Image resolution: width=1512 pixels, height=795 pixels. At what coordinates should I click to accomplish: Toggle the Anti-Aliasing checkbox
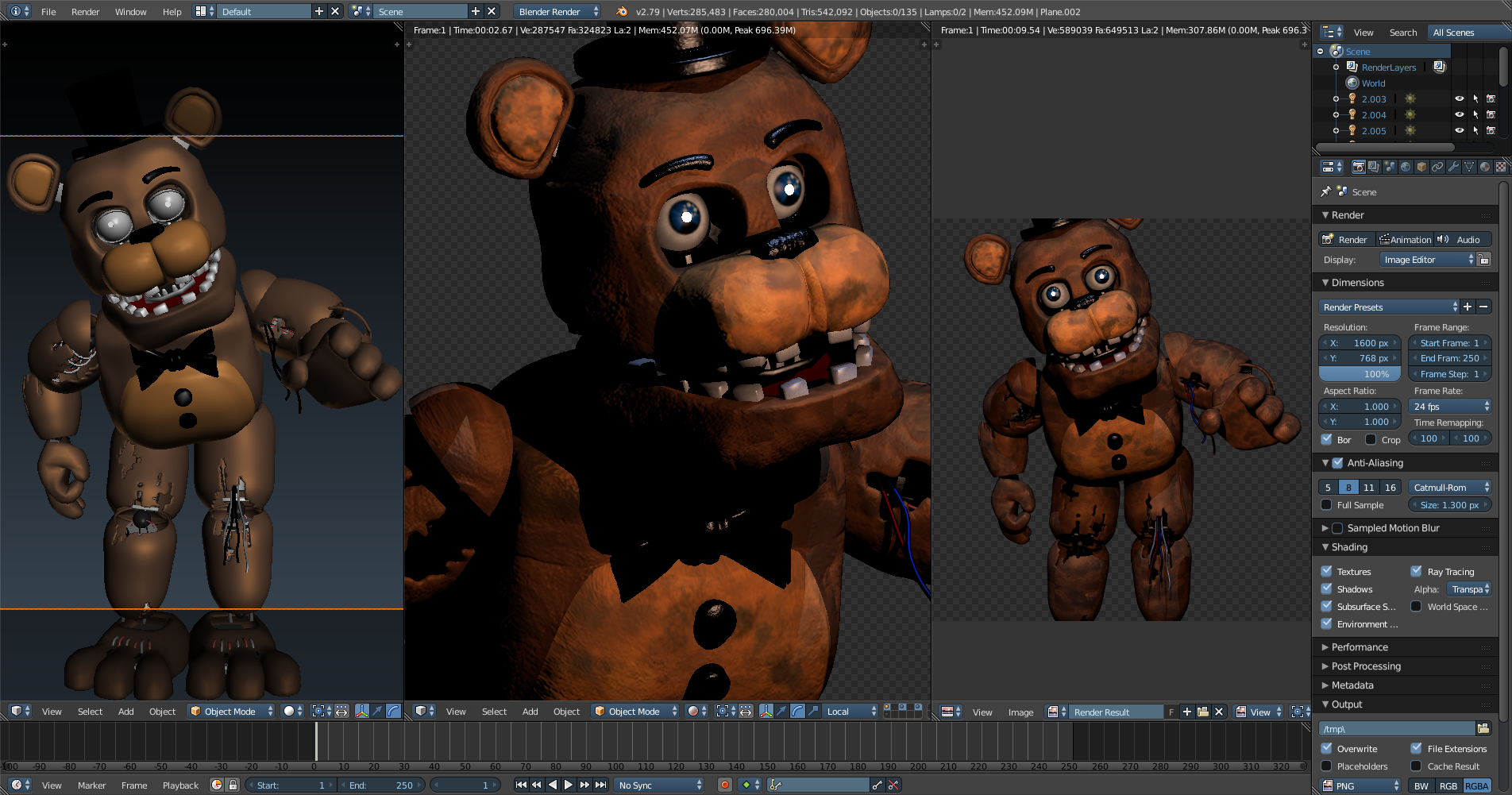1337,462
